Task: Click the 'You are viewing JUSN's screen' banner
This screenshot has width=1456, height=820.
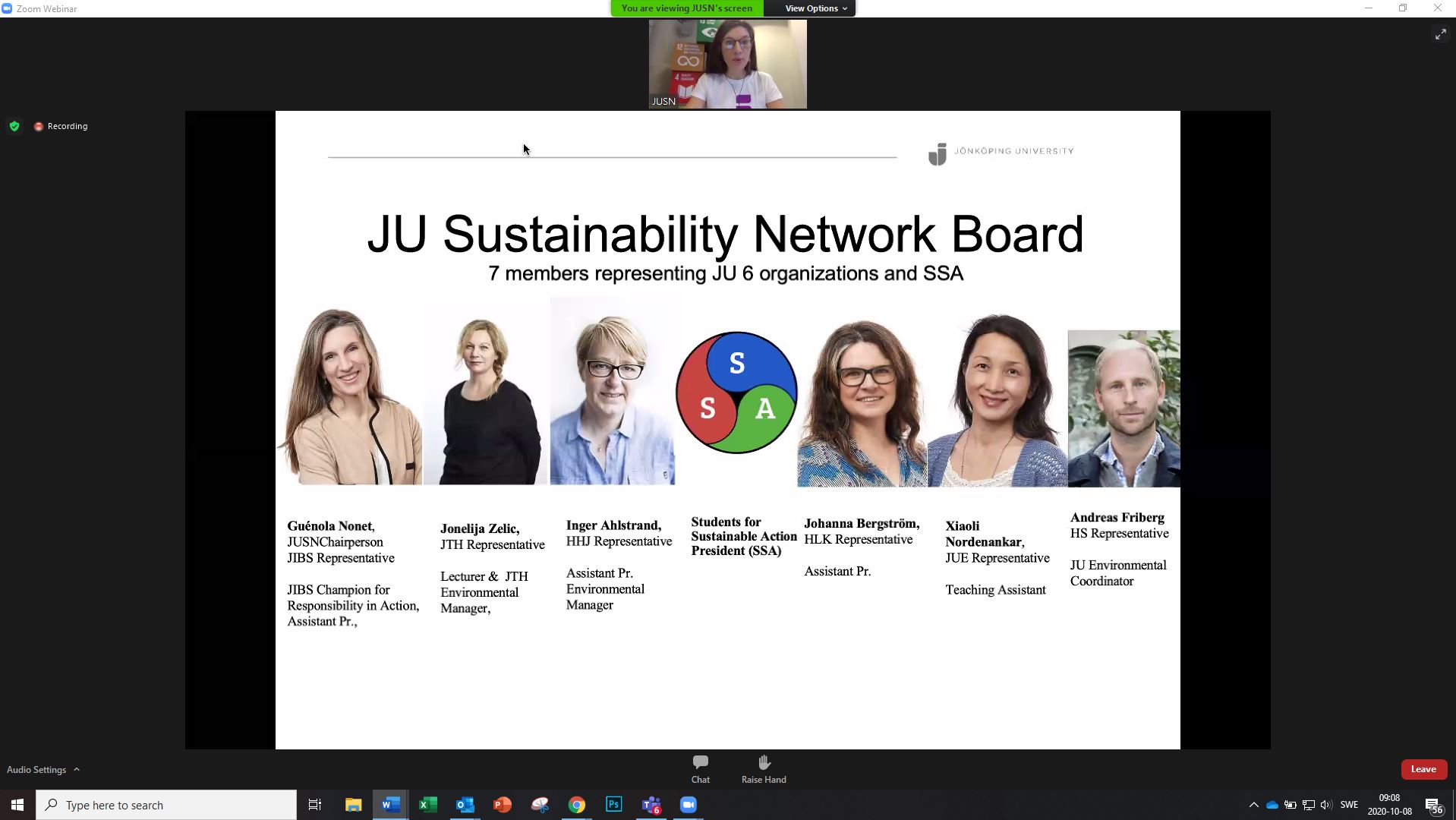Action: 686,8
